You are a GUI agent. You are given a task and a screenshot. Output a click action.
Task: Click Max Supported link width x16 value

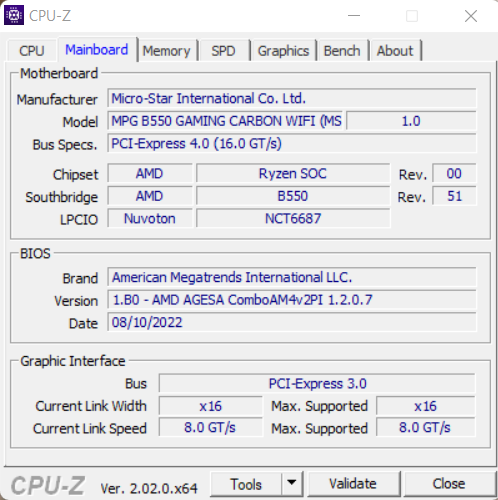click(x=425, y=406)
